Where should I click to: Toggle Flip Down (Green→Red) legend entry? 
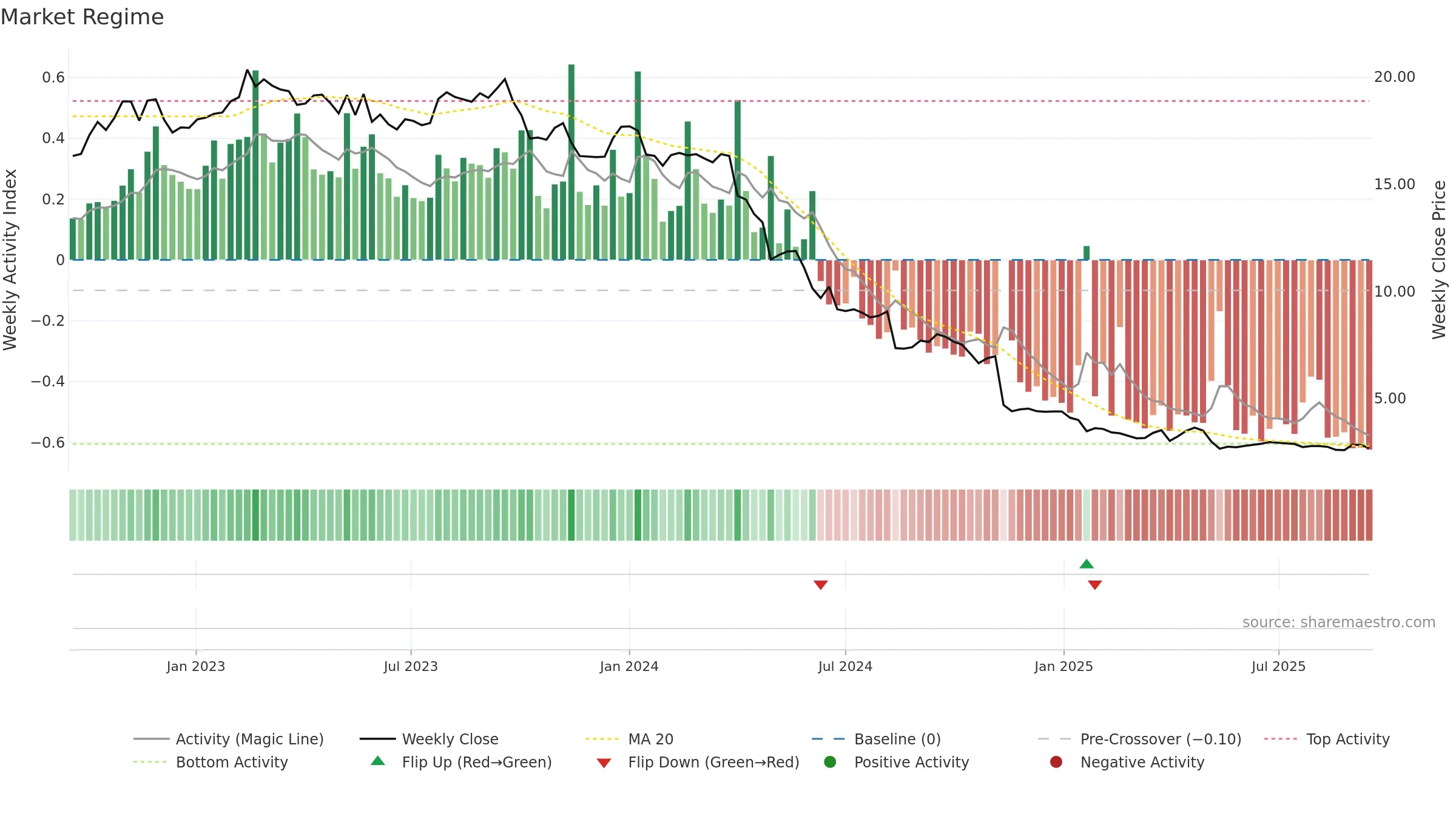(x=698, y=762)
